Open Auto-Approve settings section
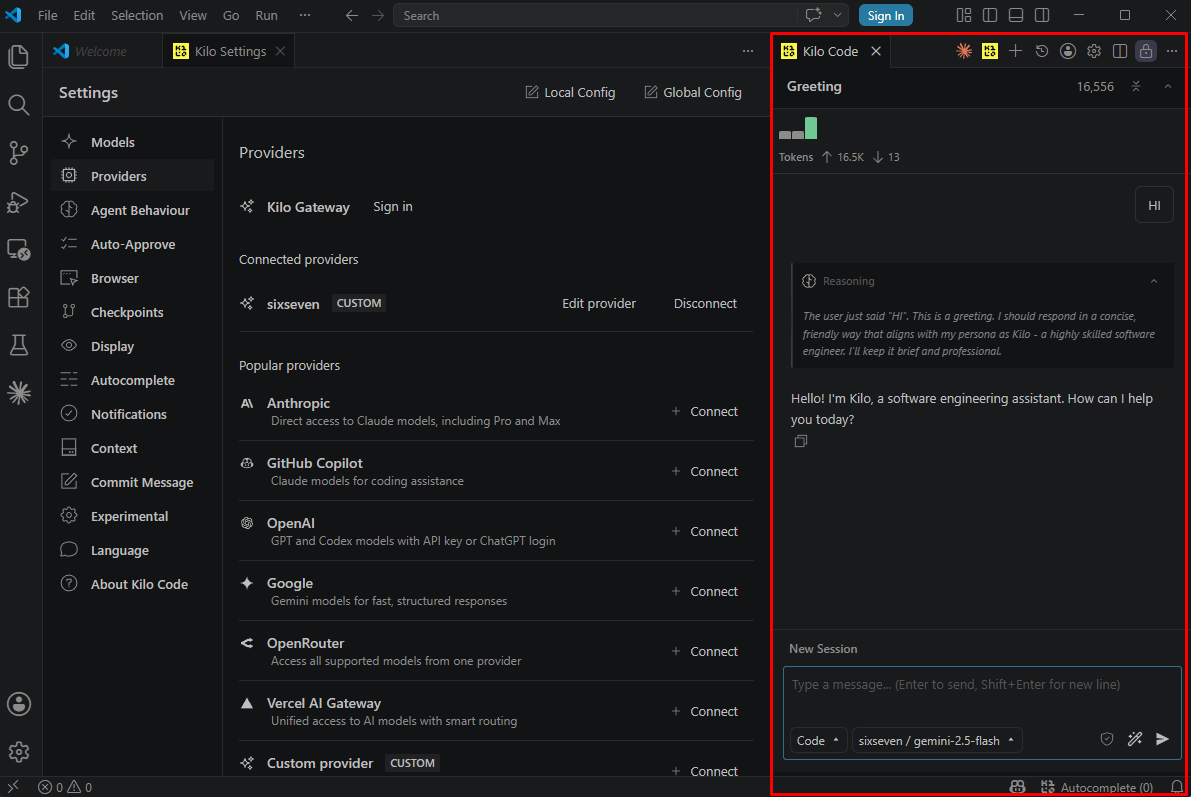1191x797 pixels. coord(133,245)
